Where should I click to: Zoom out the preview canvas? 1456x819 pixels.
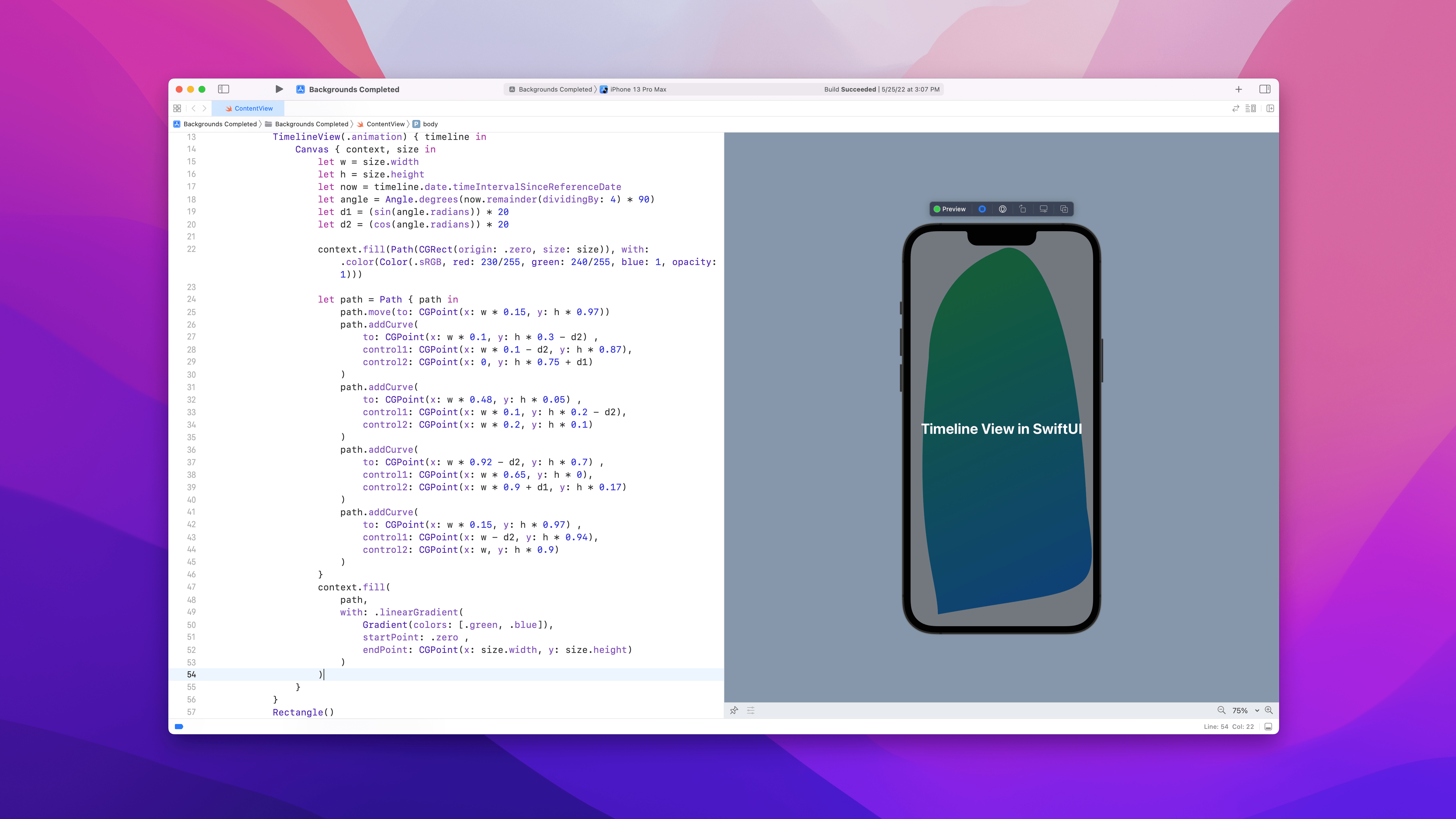tap(1221, 710)
